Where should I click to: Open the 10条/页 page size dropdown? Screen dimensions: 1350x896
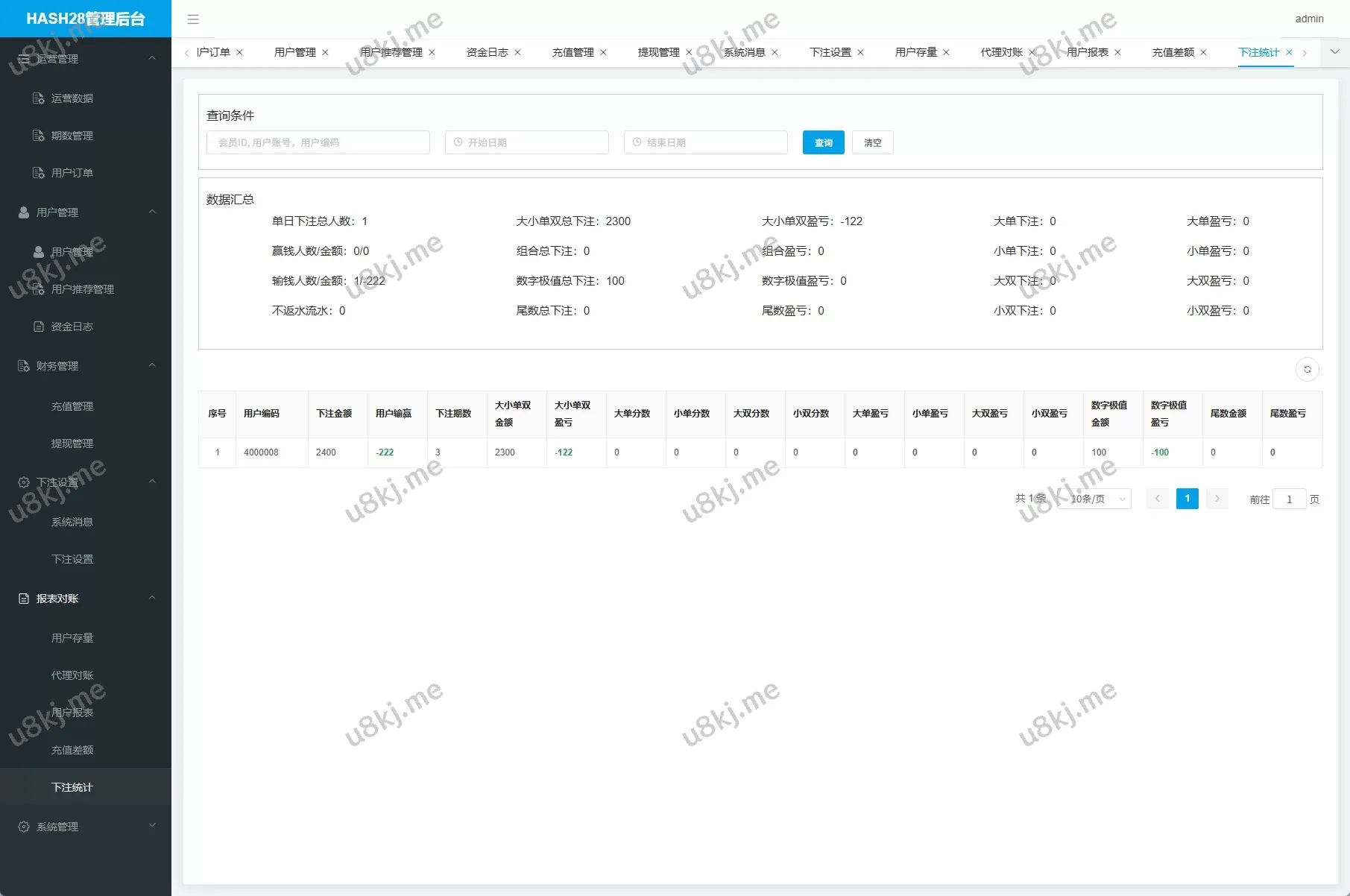(x=1094, y=499)
